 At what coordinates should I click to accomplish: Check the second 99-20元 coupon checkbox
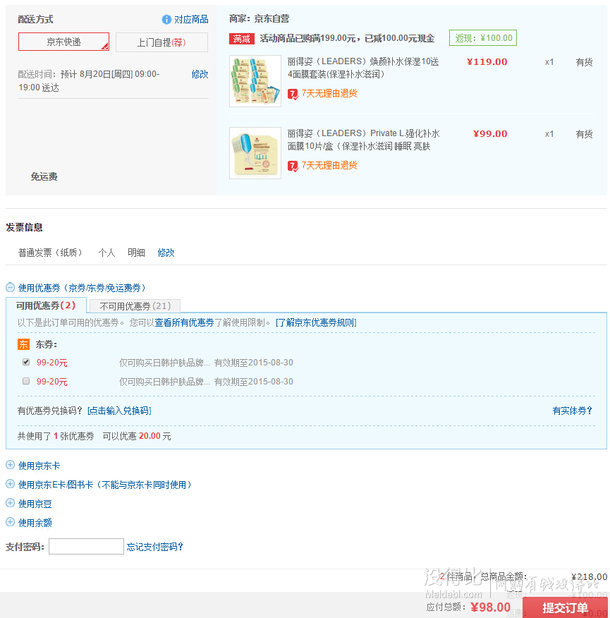(26, 381)
